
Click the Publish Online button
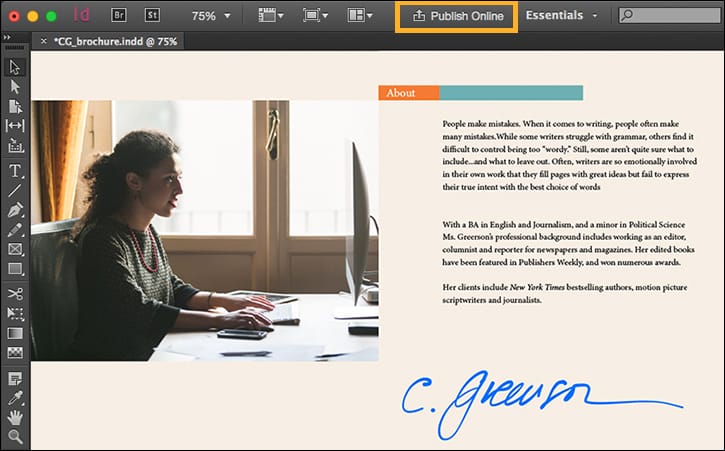pos(456,17)
